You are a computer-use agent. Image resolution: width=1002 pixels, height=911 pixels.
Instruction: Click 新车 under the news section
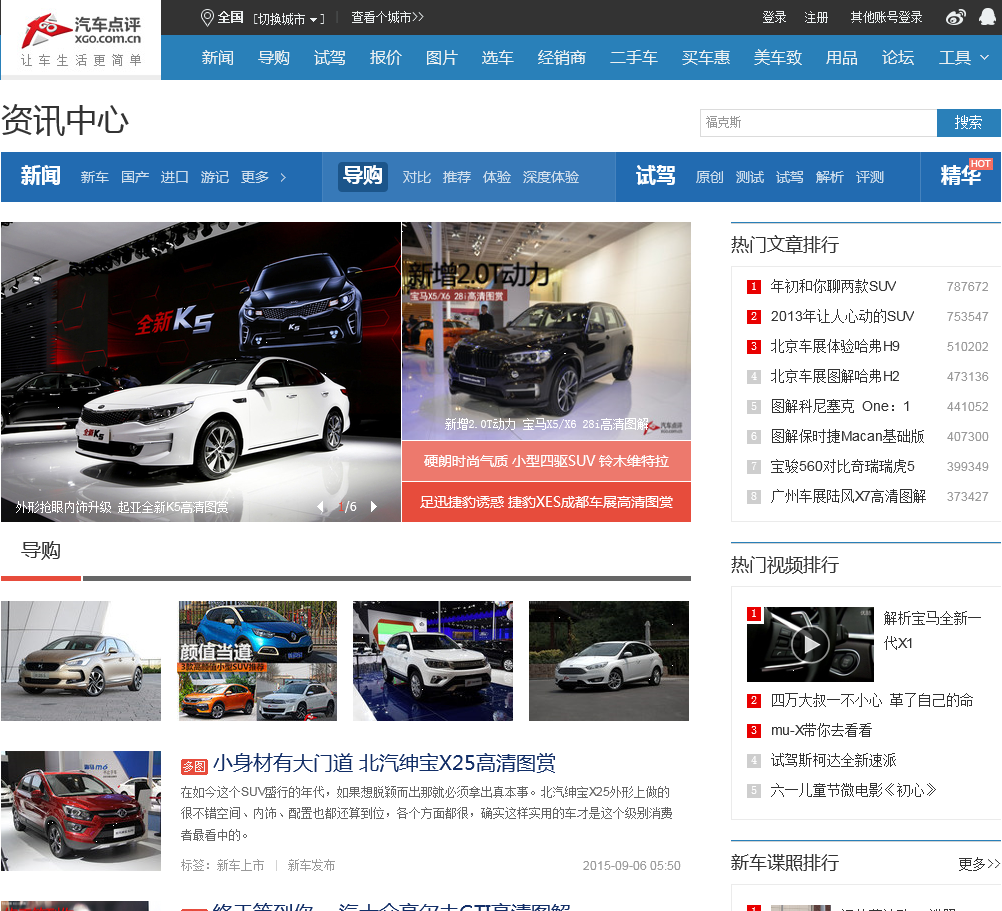(95, 177)
